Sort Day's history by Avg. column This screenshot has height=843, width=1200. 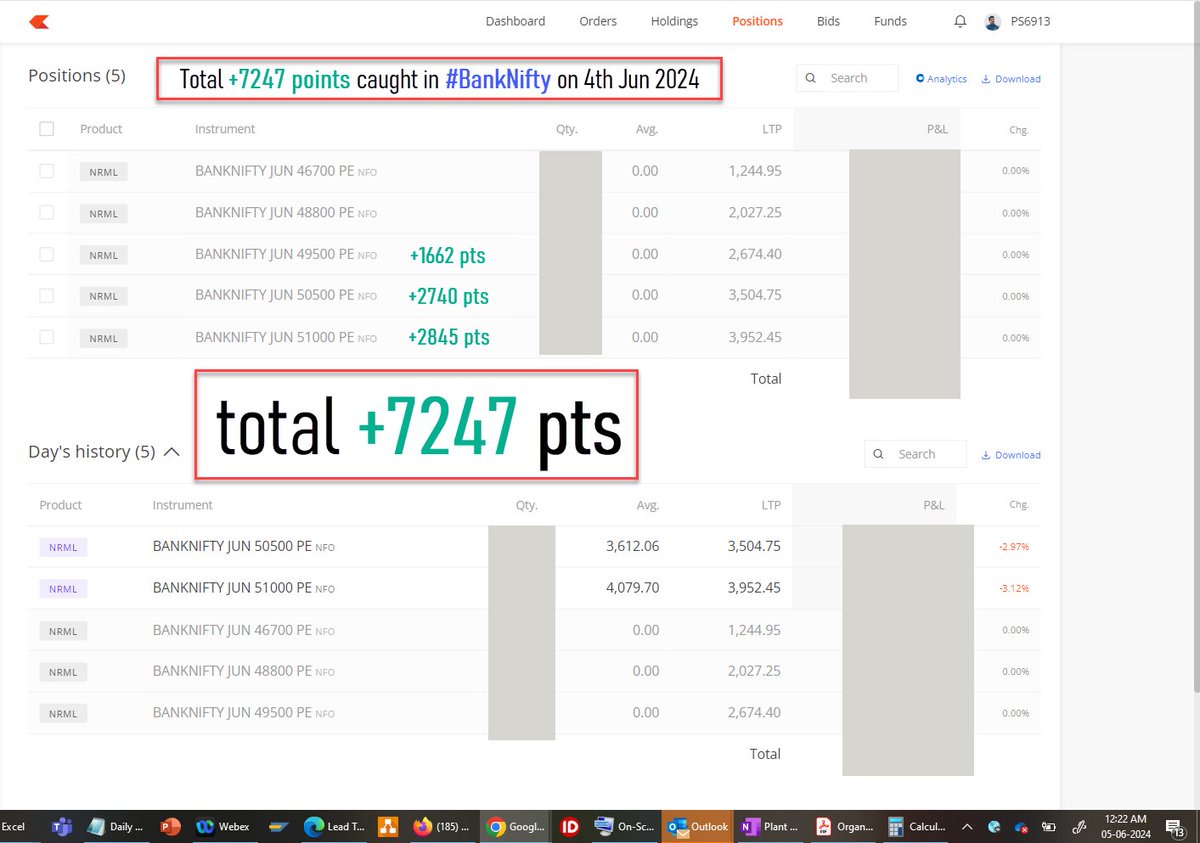(x=647, y=505)
